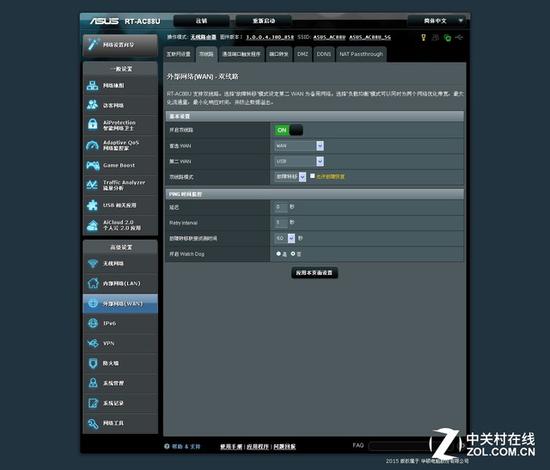Open the VPN sidebar icon
The height and width of the screenshot is (470, 550).
pos(93,343)
